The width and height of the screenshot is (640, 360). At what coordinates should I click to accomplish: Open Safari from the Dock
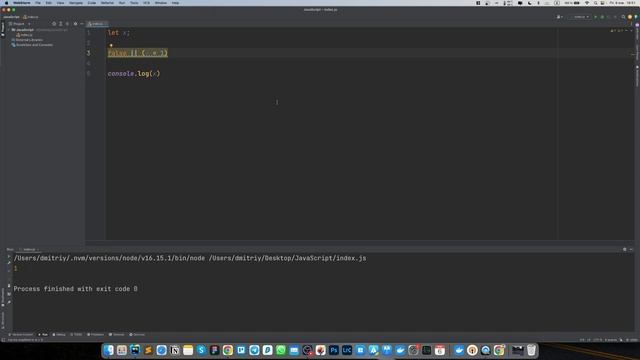pyautogui.click(x=162, y=350)
